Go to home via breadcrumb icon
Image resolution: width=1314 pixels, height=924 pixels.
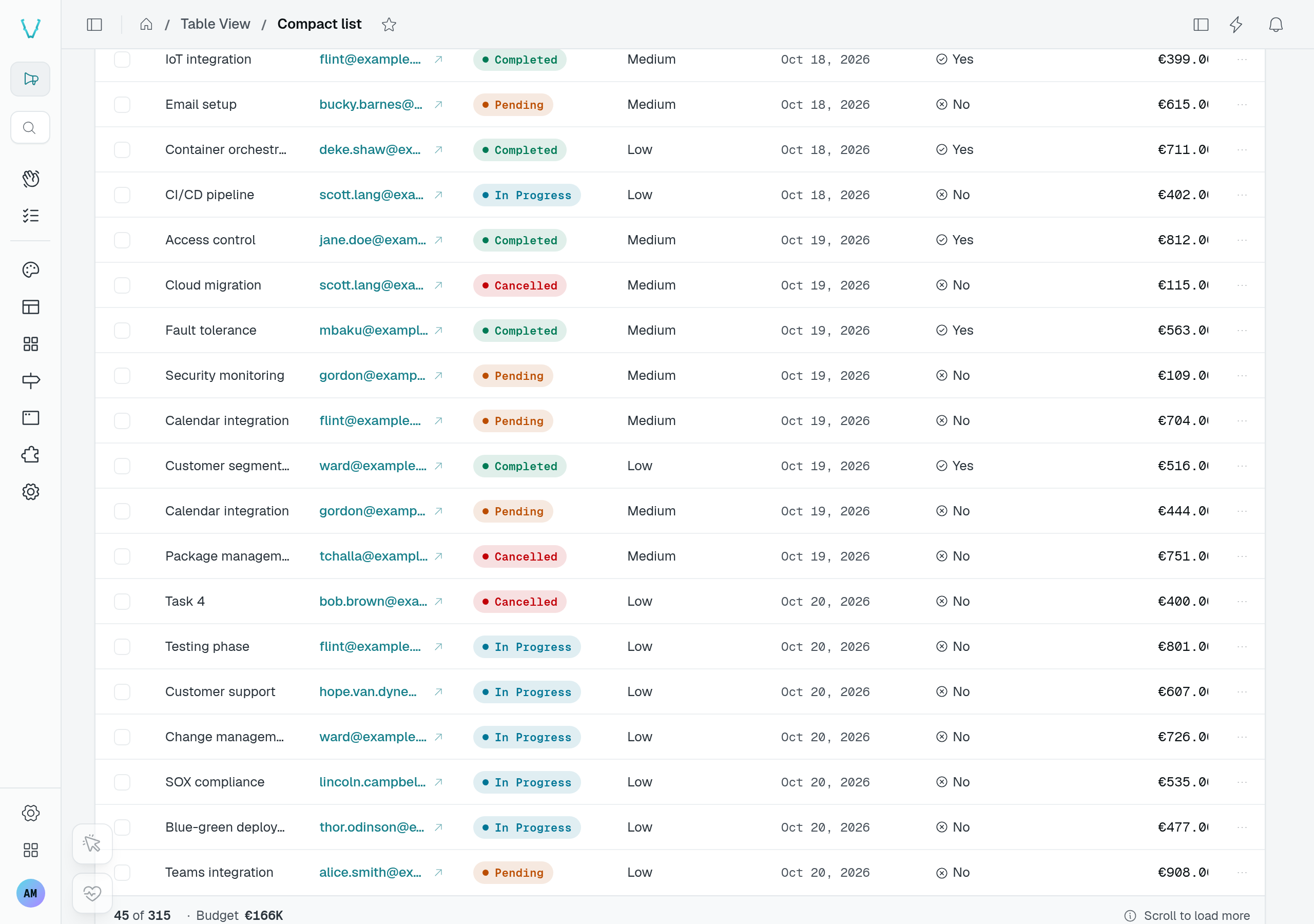tap(146, 24)
